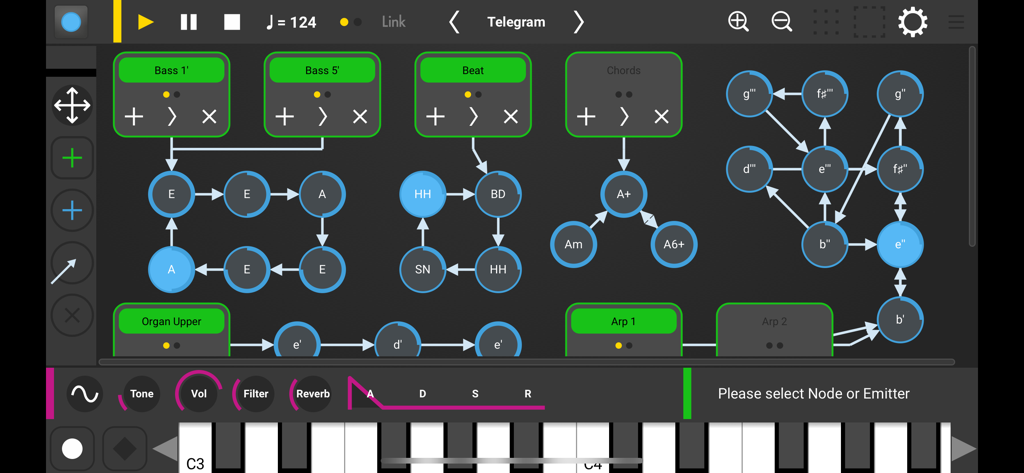1024x473 pixels.
Task: Adjust the Reverb knob
Action: click(x=312, y=394)
